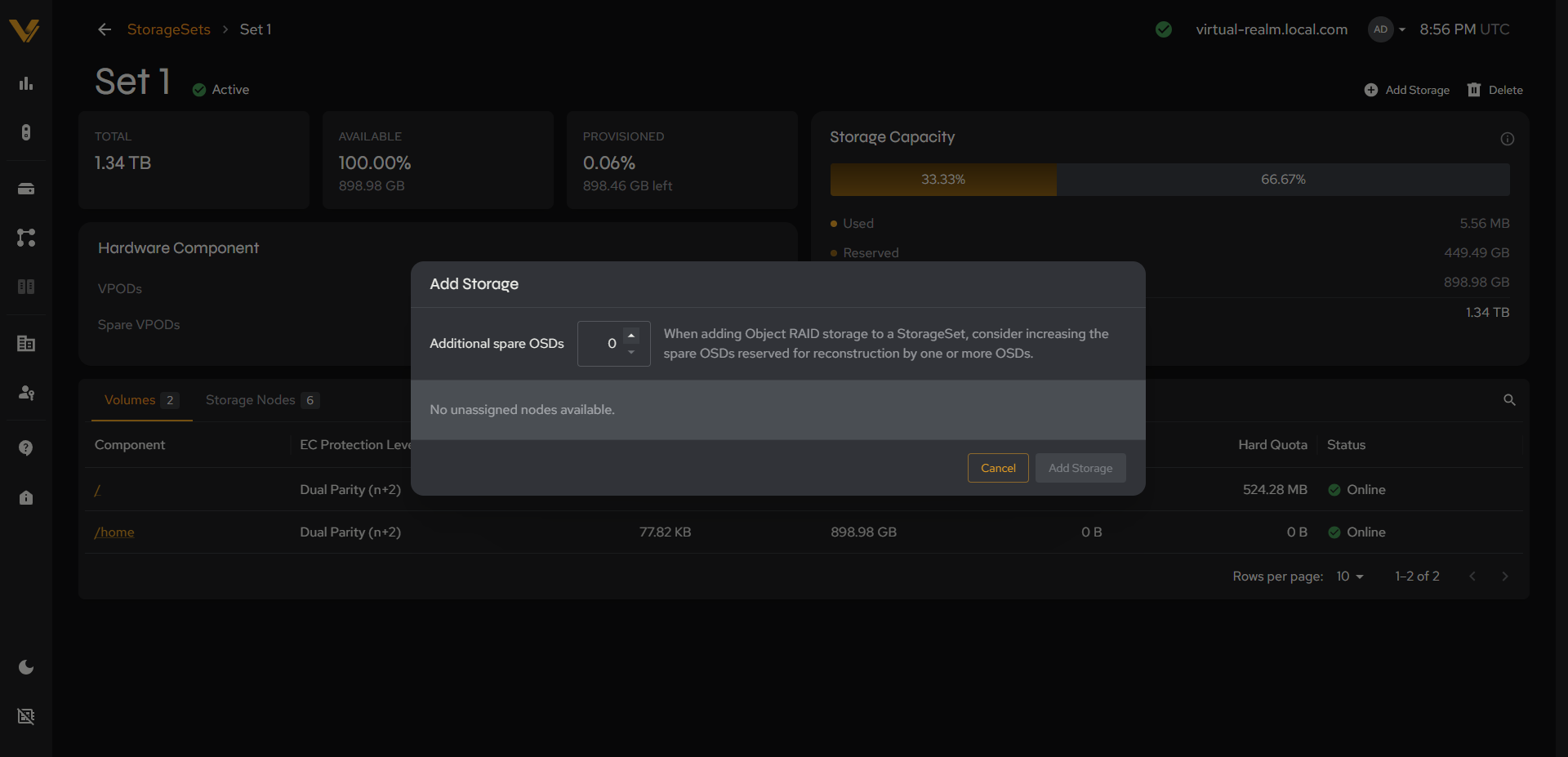Go to the next table page
Image resolution: width=1568 pixels, height=757 pixels.
click(x=1505, y=577)
